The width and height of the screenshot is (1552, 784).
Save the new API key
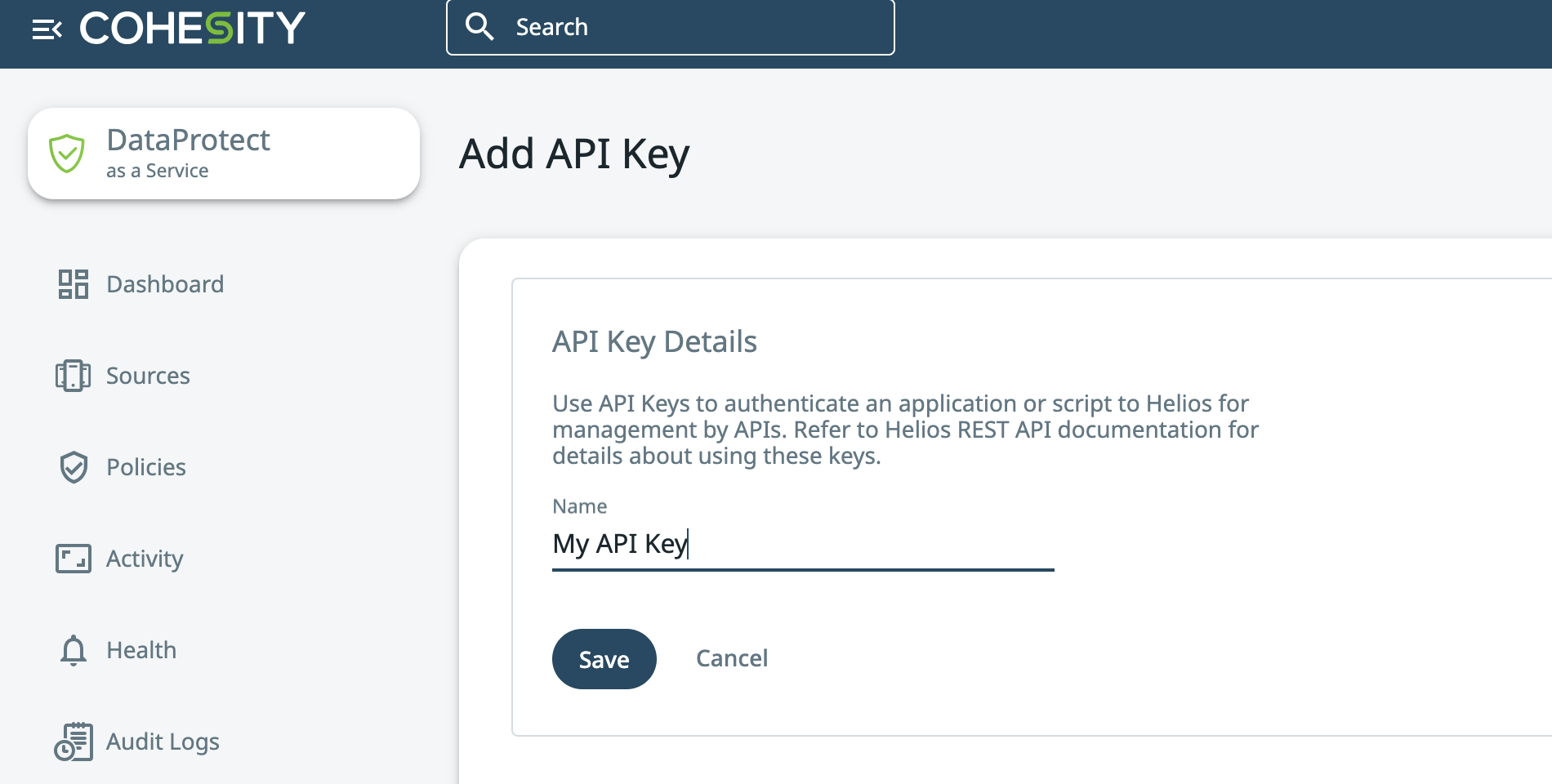coord(604,659)
